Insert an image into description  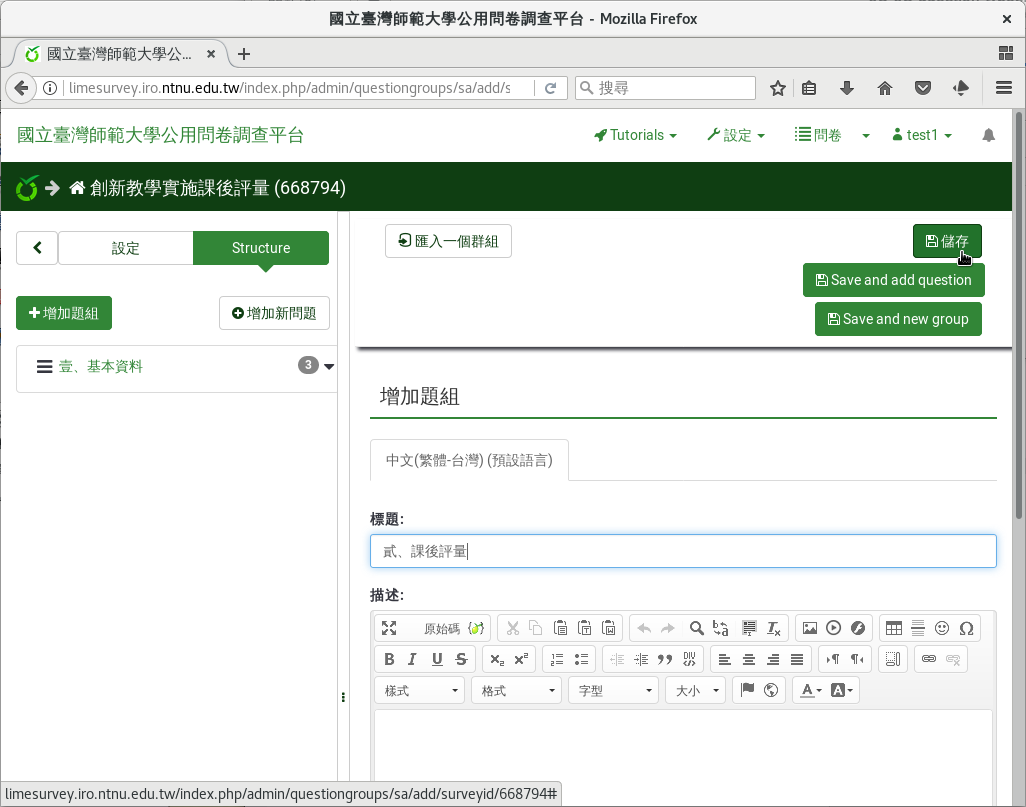810,628
